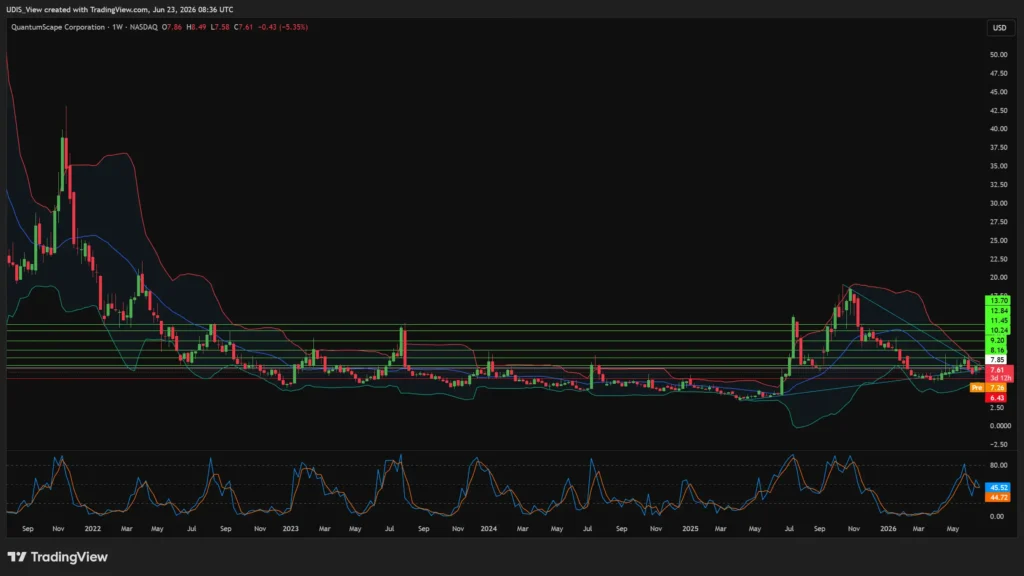Click the 0.0000 price axis tick
1024x576 pixels.
[x=1000, y=426]
